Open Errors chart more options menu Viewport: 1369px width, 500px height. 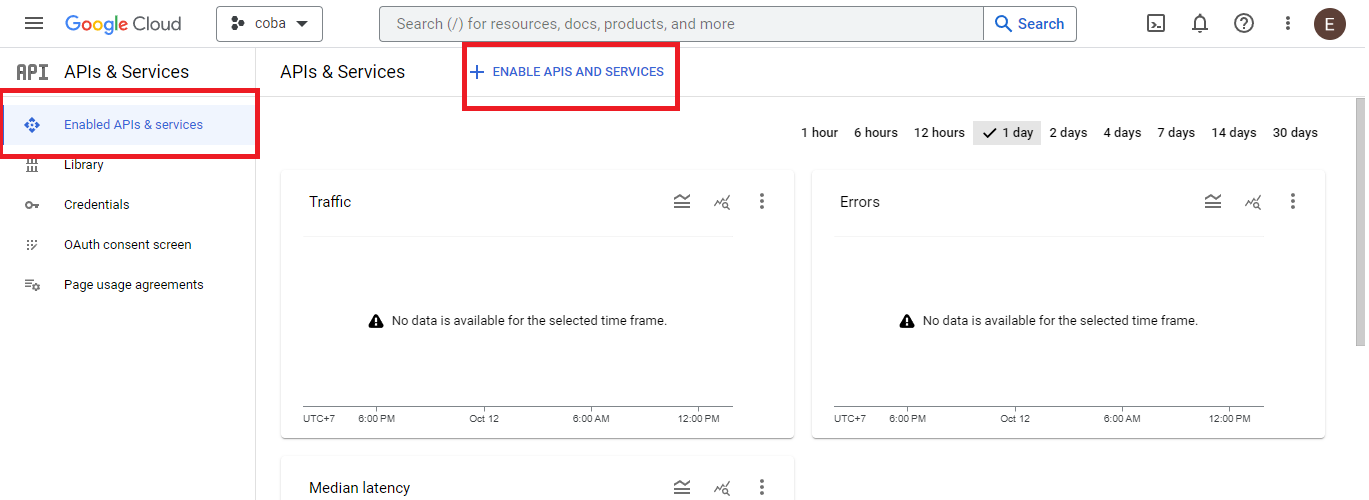point(1293,202)
